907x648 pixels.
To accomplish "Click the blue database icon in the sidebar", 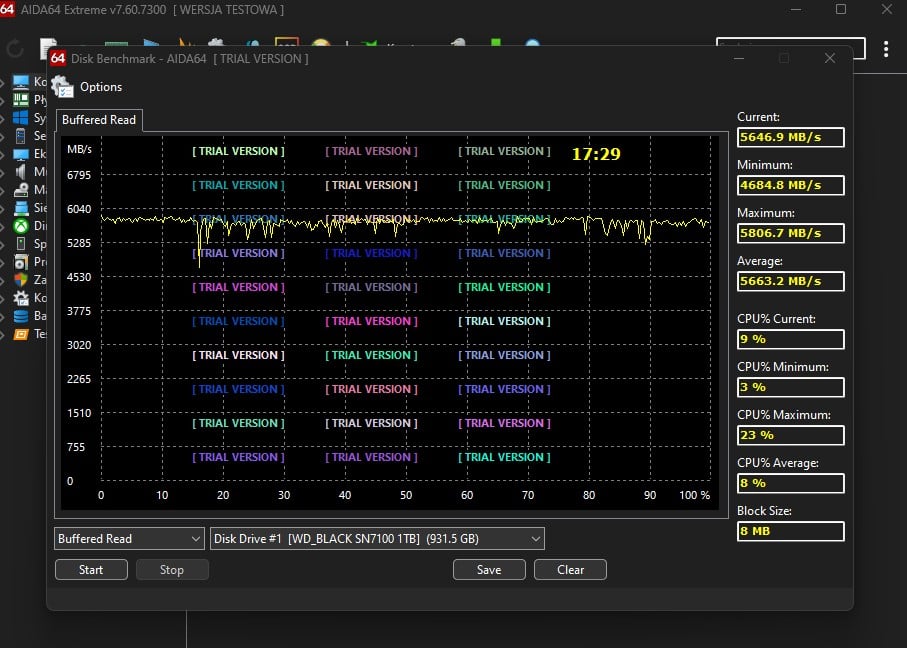I will coord(20,316).
